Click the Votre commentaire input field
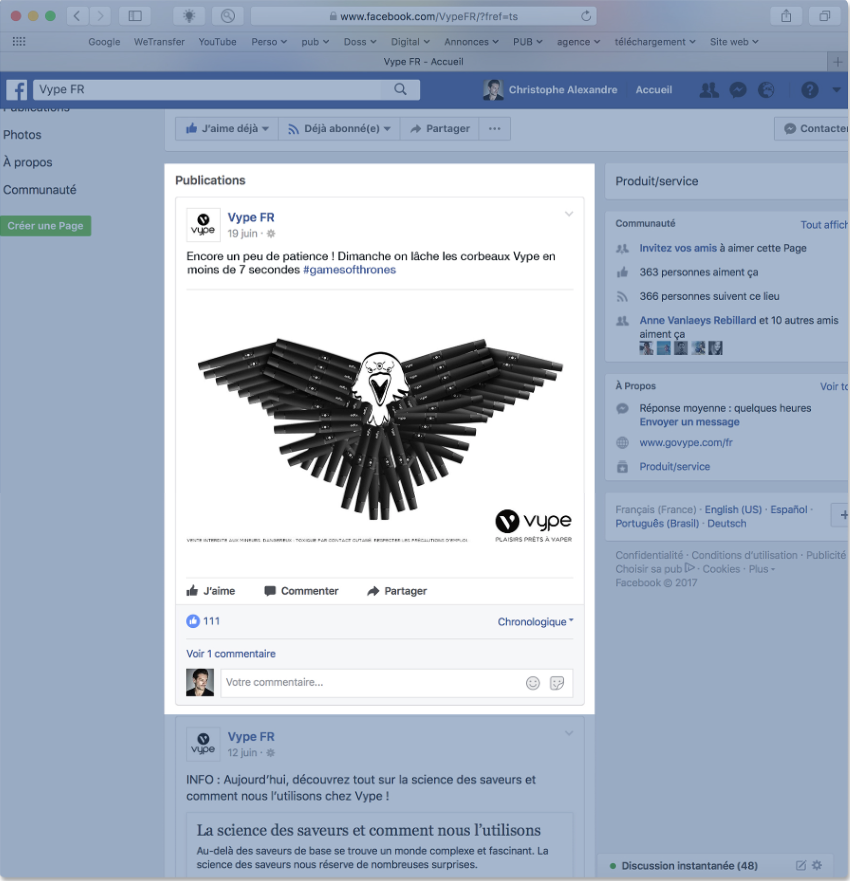The image size is (850, 881). (x=370, y=683)
